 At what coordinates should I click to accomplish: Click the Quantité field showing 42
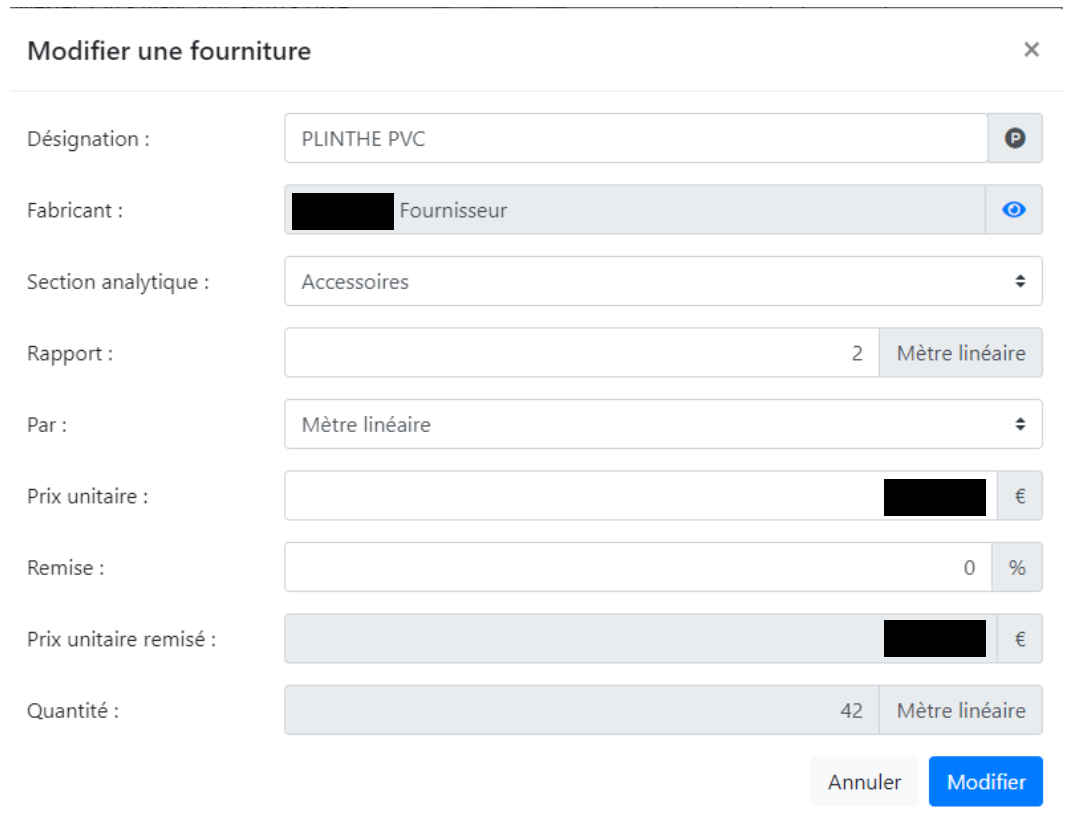click(x=581, y=711)
